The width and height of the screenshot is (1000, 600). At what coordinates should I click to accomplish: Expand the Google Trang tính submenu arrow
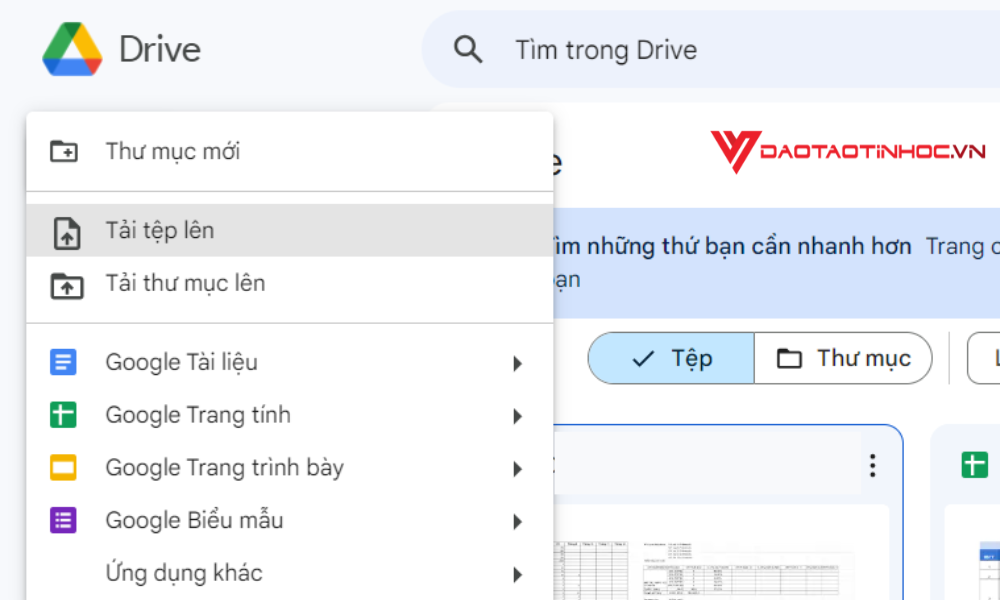[518, 415]
